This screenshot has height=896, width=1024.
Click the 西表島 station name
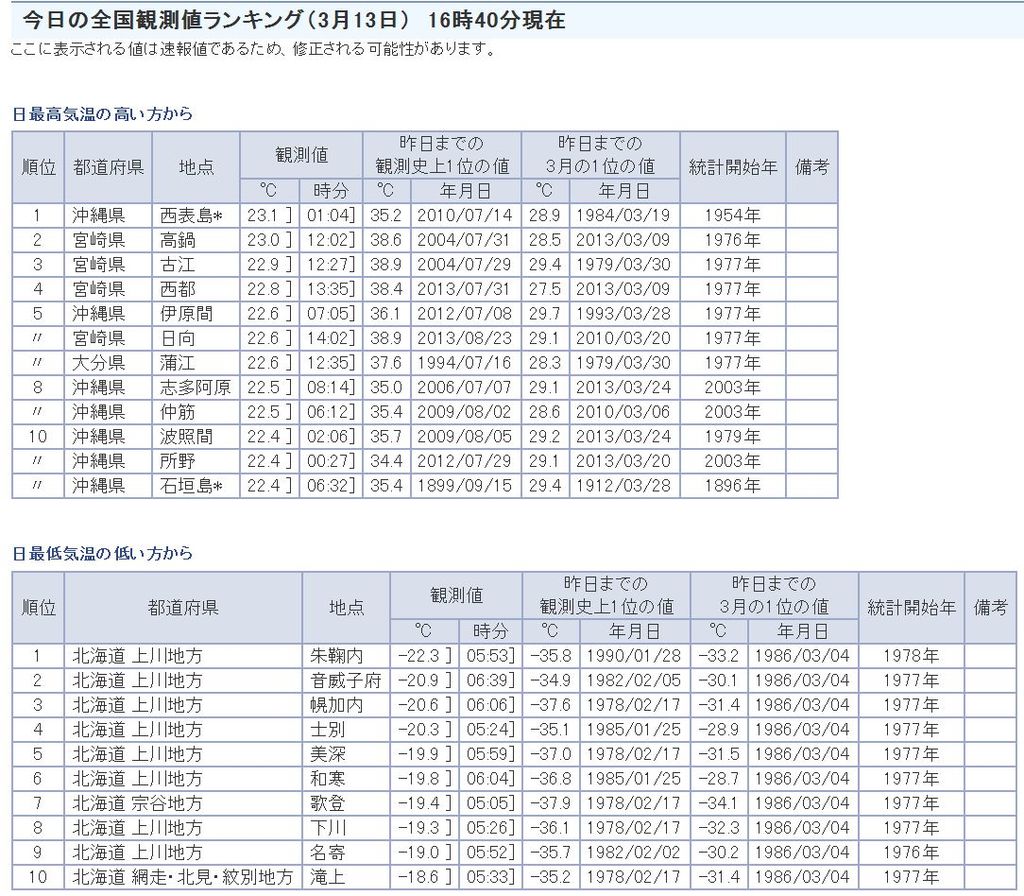(185, 215)
